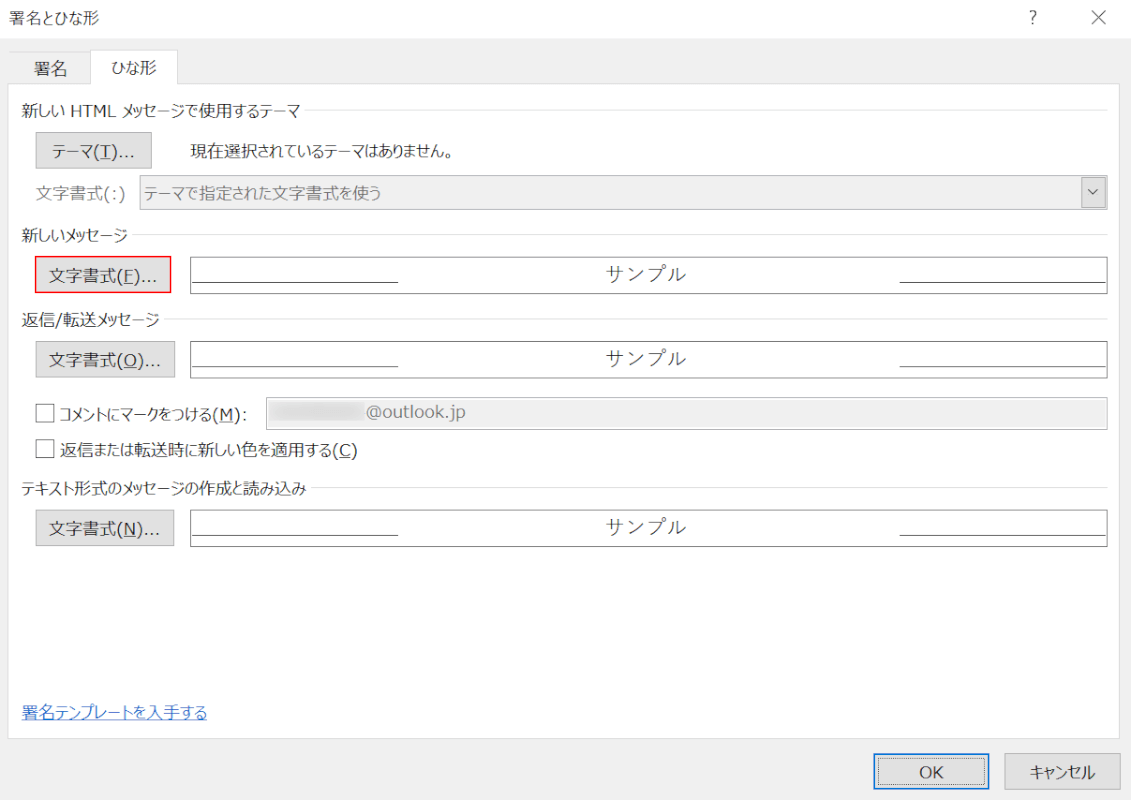Open the 署名テンプレートを入手する link
The width and height of the screenshot is (1131, 800).
114,712
